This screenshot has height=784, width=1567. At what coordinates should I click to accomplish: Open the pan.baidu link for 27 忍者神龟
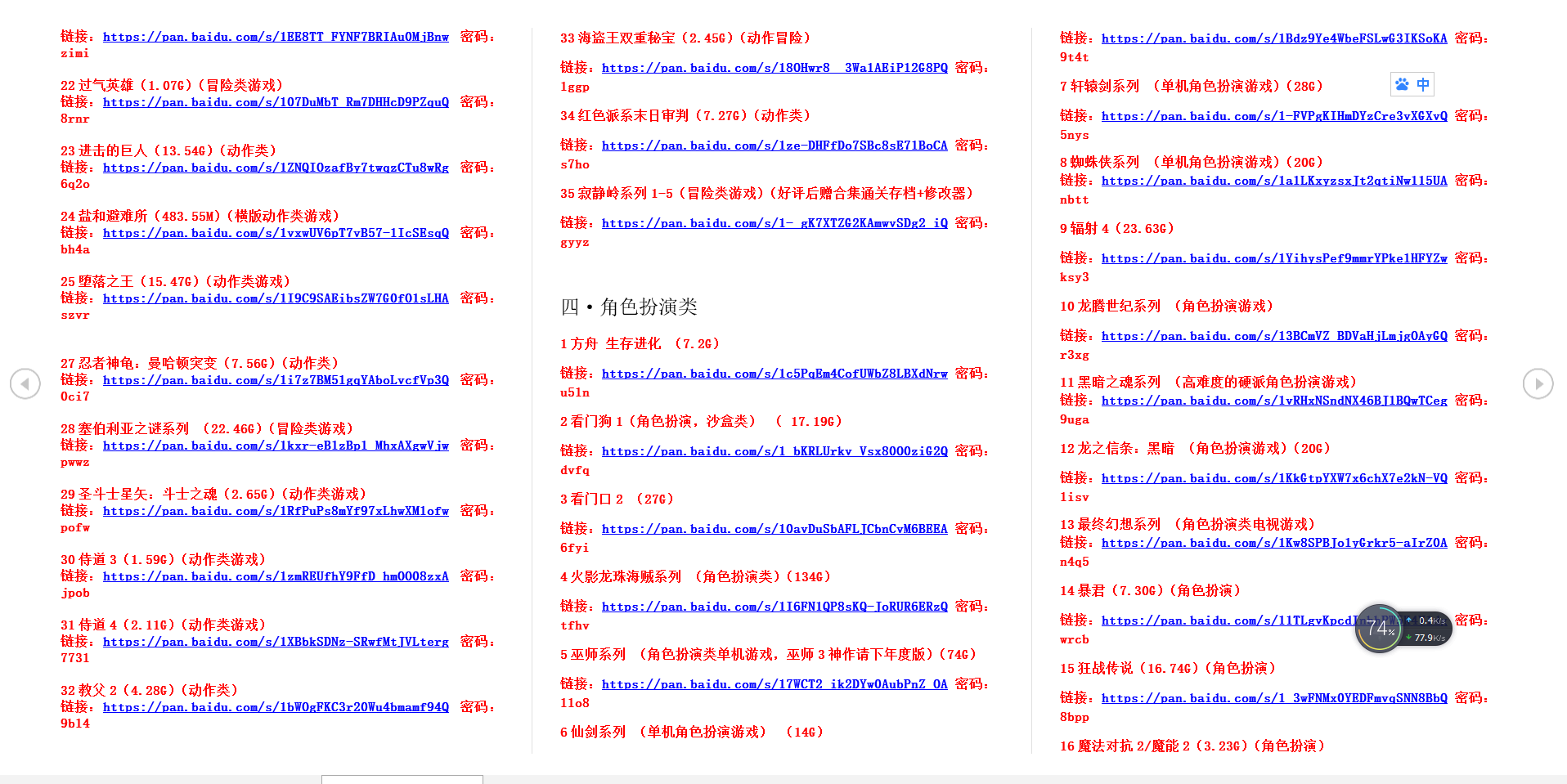276,380
